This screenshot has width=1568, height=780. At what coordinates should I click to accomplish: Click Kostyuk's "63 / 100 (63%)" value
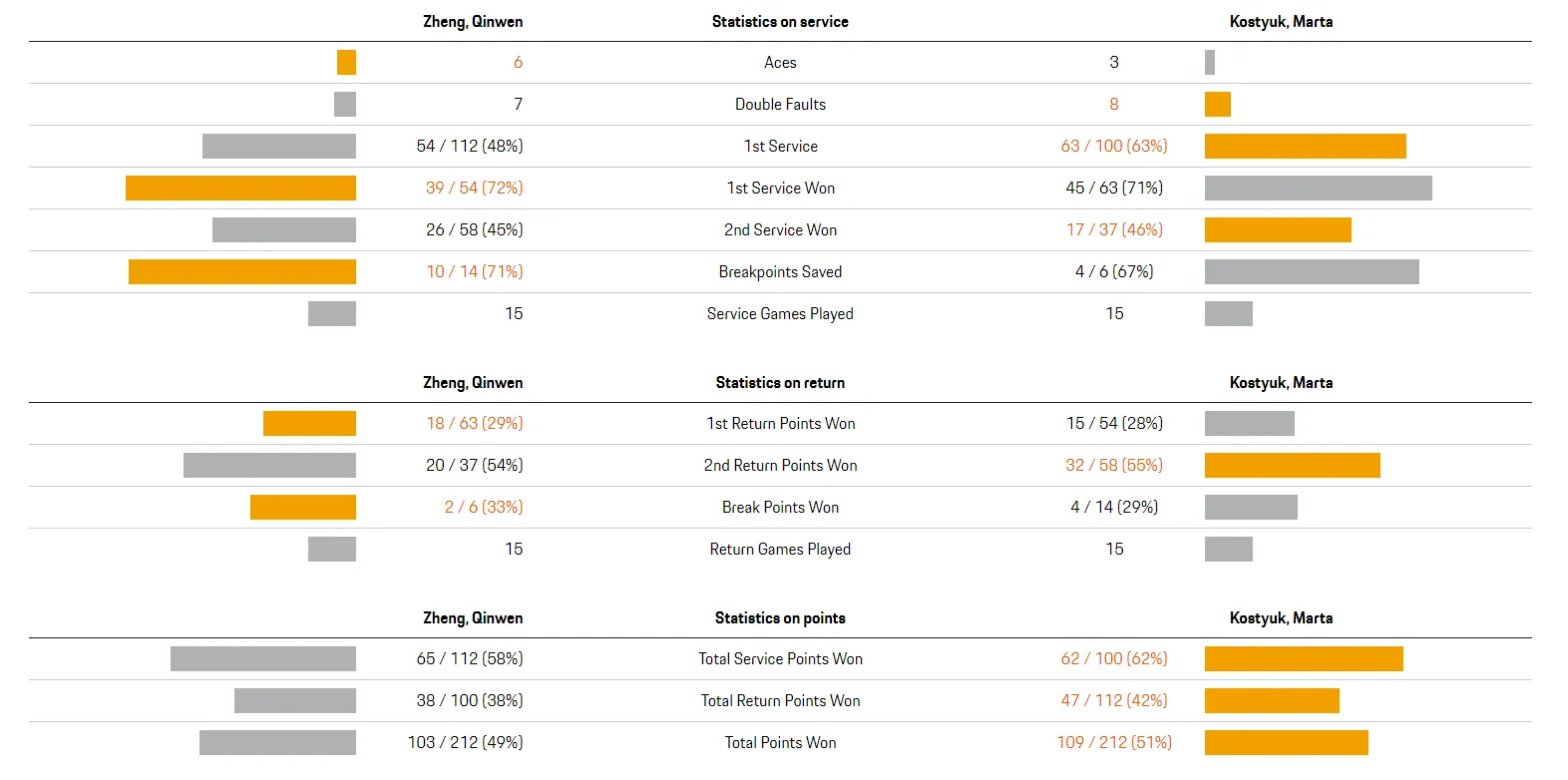1114,146
